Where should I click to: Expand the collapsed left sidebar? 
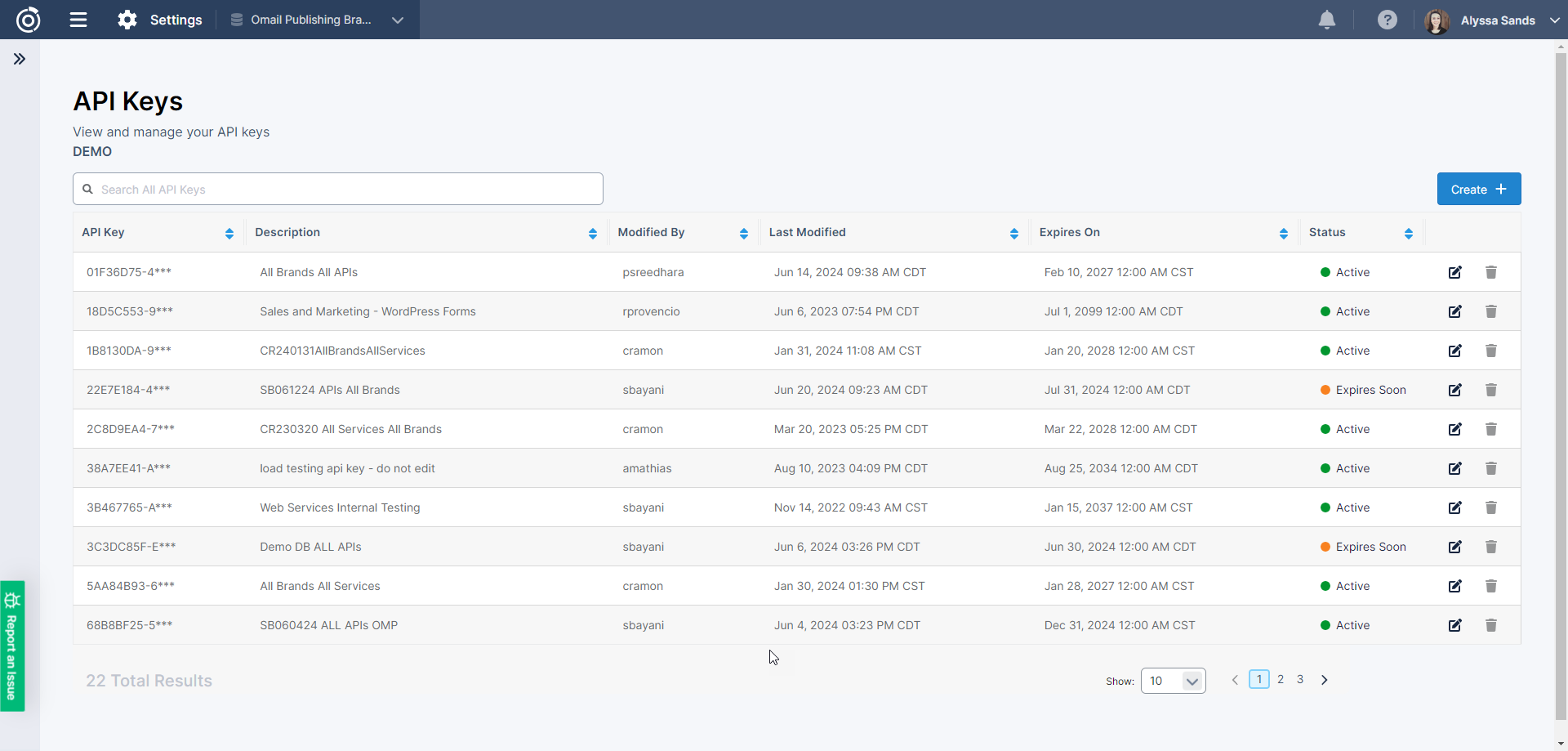(x=20, y=59)
